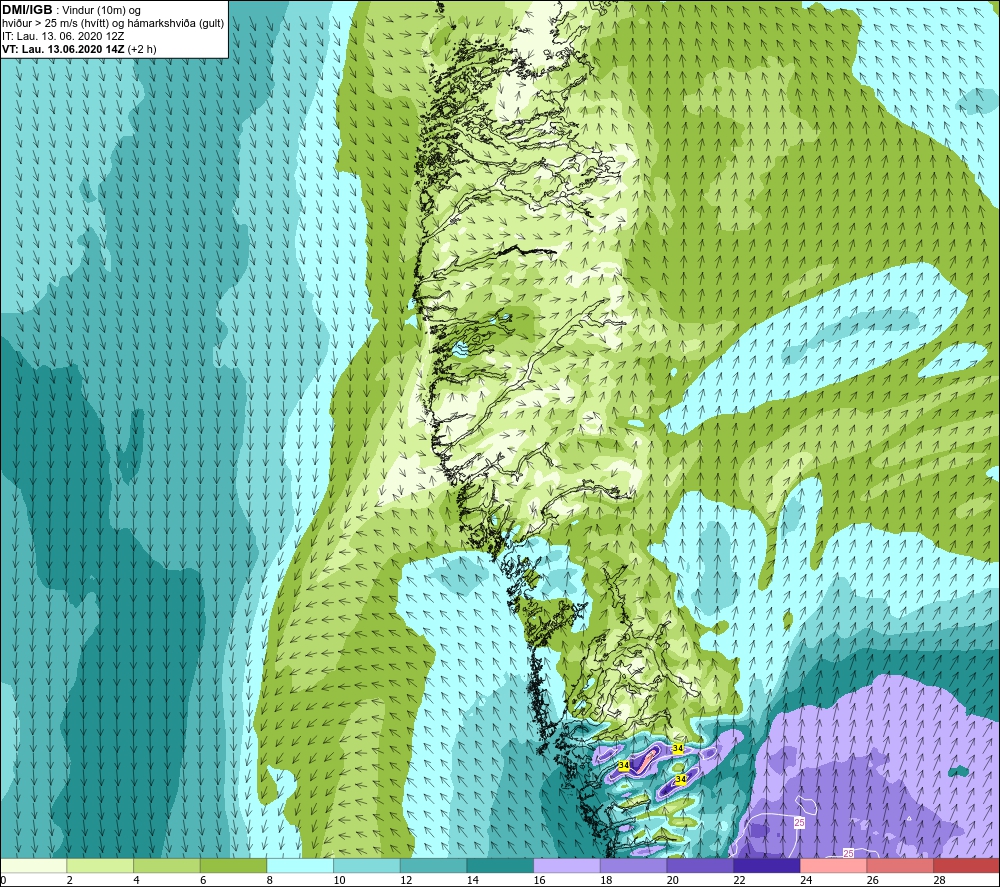Click the scale number "28"

[x=939, y=880]
